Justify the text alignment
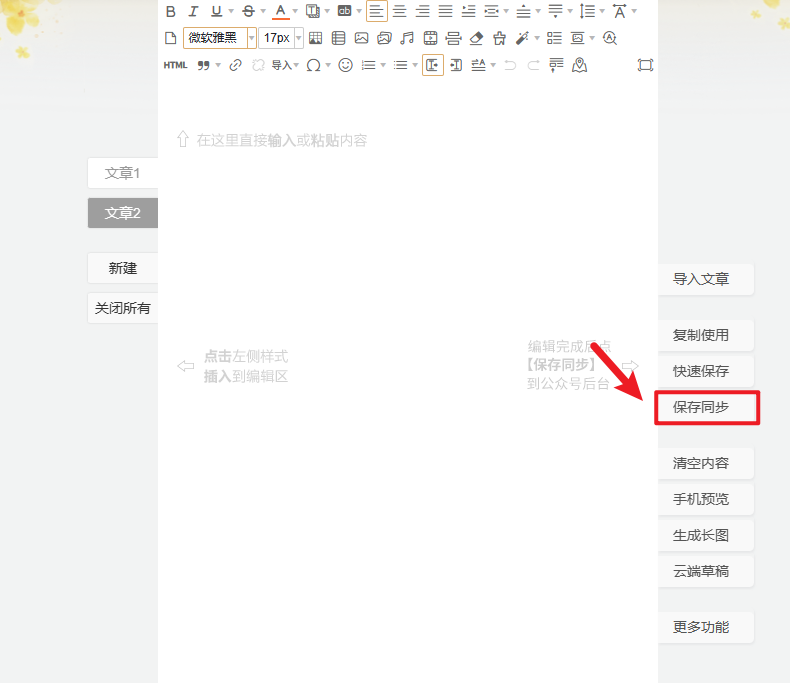The height and width of the screenshot is (683, 790). pos(445,11)
